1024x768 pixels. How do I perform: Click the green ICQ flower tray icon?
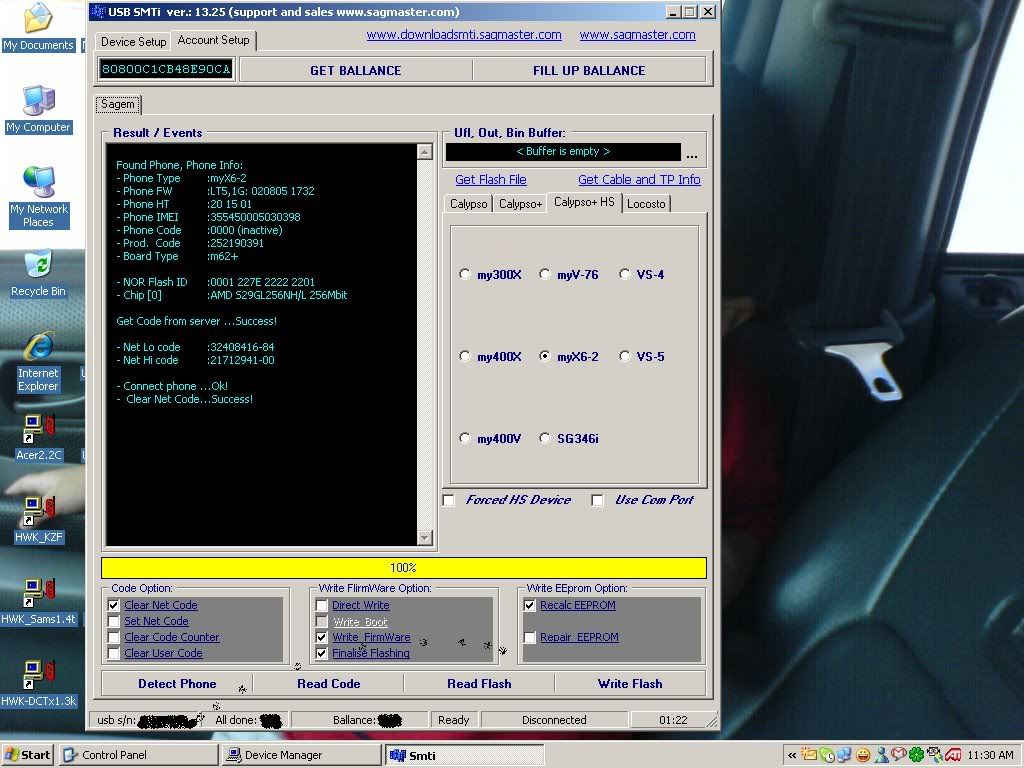(917, 755)
